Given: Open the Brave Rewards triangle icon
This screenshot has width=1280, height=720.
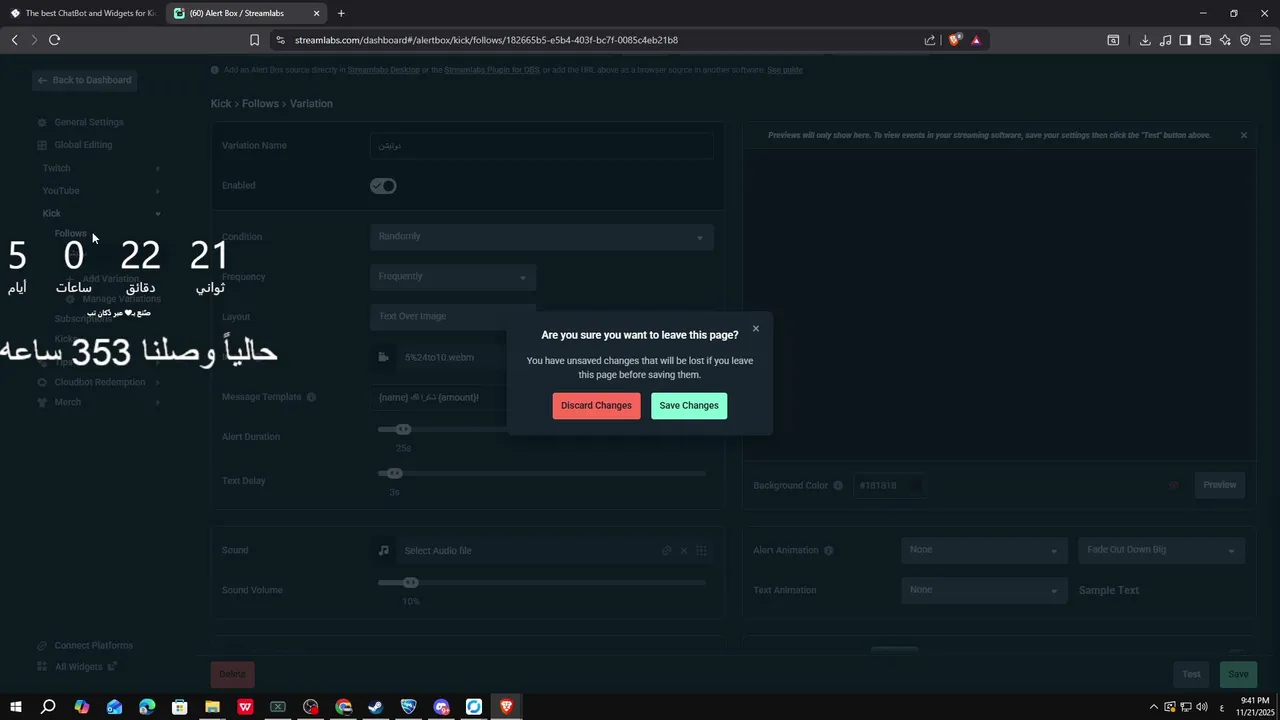Looking at the screenshot, I should point(976,40).
